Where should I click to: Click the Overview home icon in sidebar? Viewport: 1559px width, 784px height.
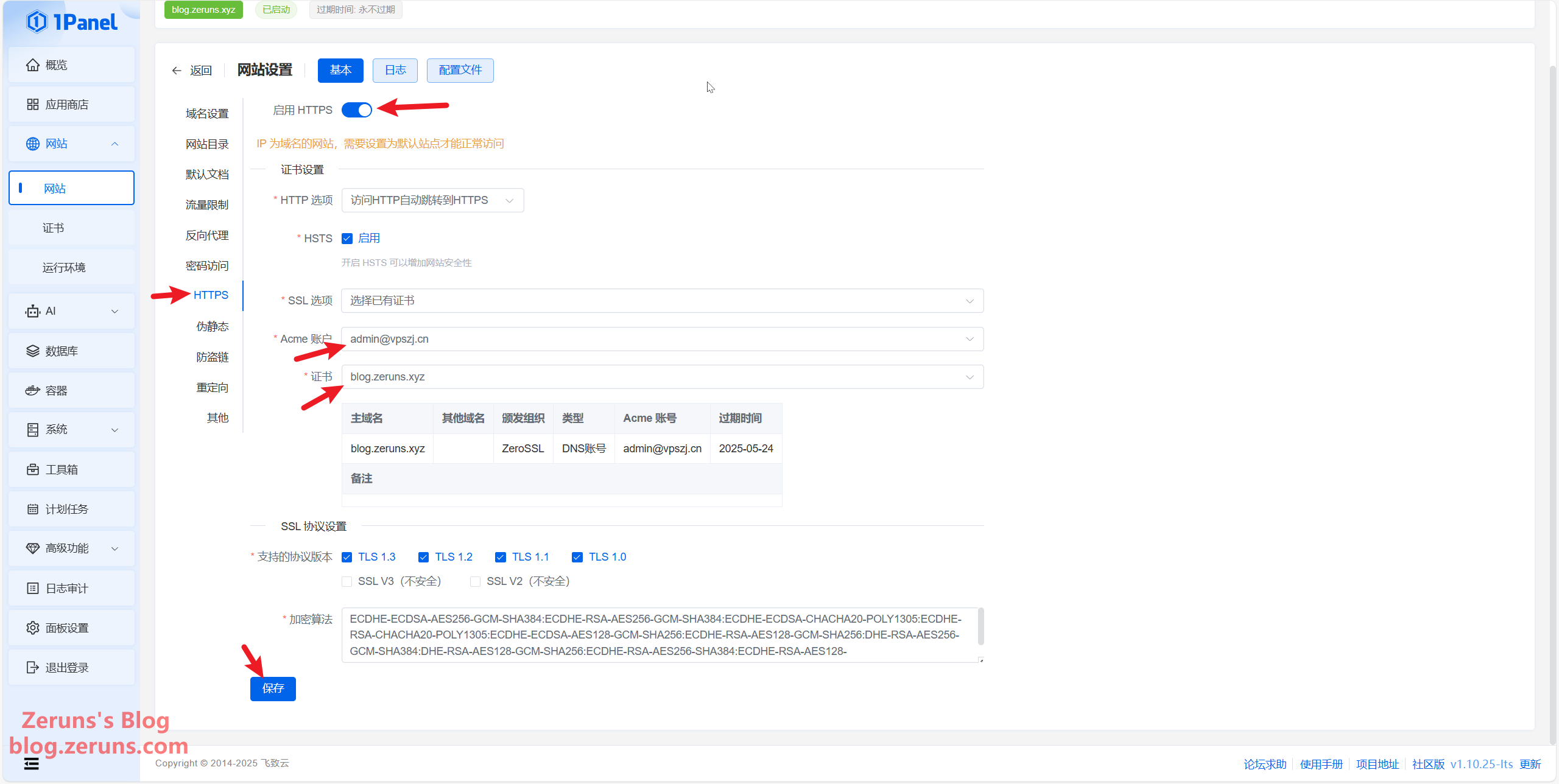[33, 65]
